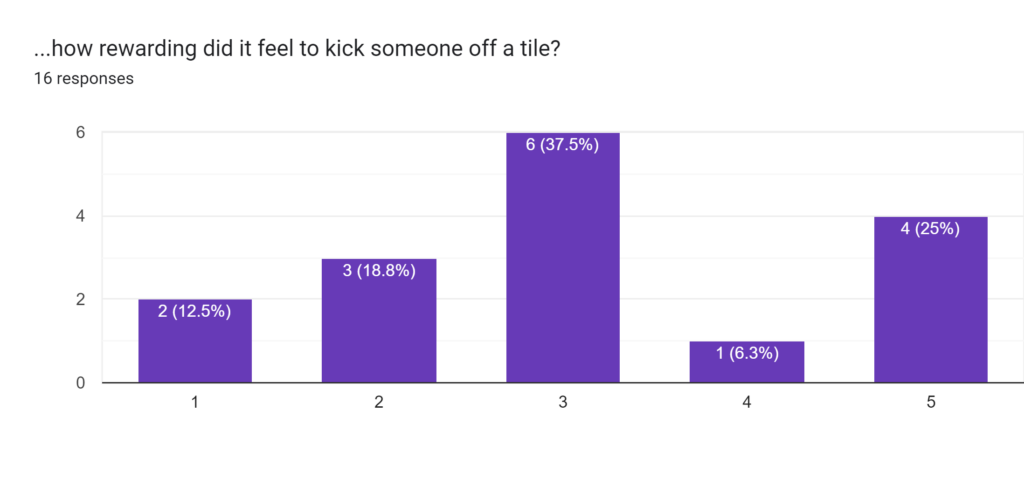Image resolution: width=1024 pixels, height=487 pixels.
Task: Click the "2 (12.5%)" data label
Action: pos(195,311)
